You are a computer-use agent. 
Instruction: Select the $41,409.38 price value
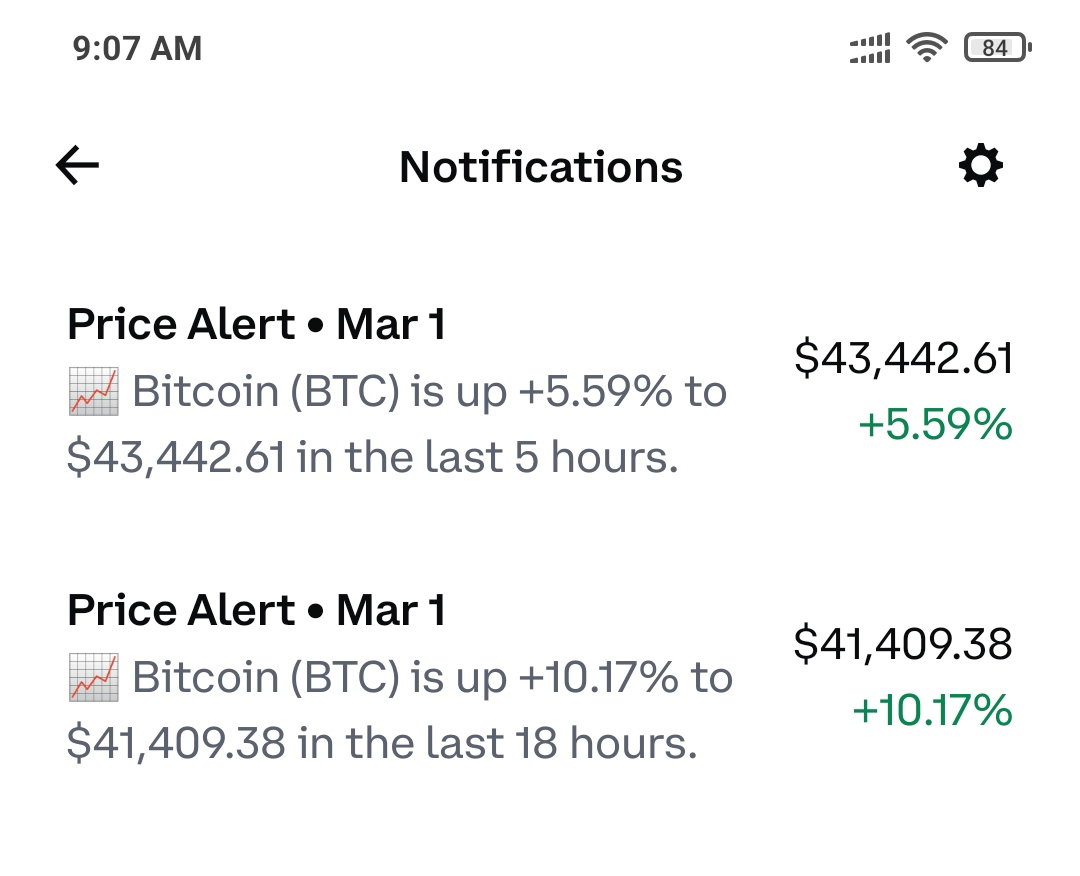(903, 644)
